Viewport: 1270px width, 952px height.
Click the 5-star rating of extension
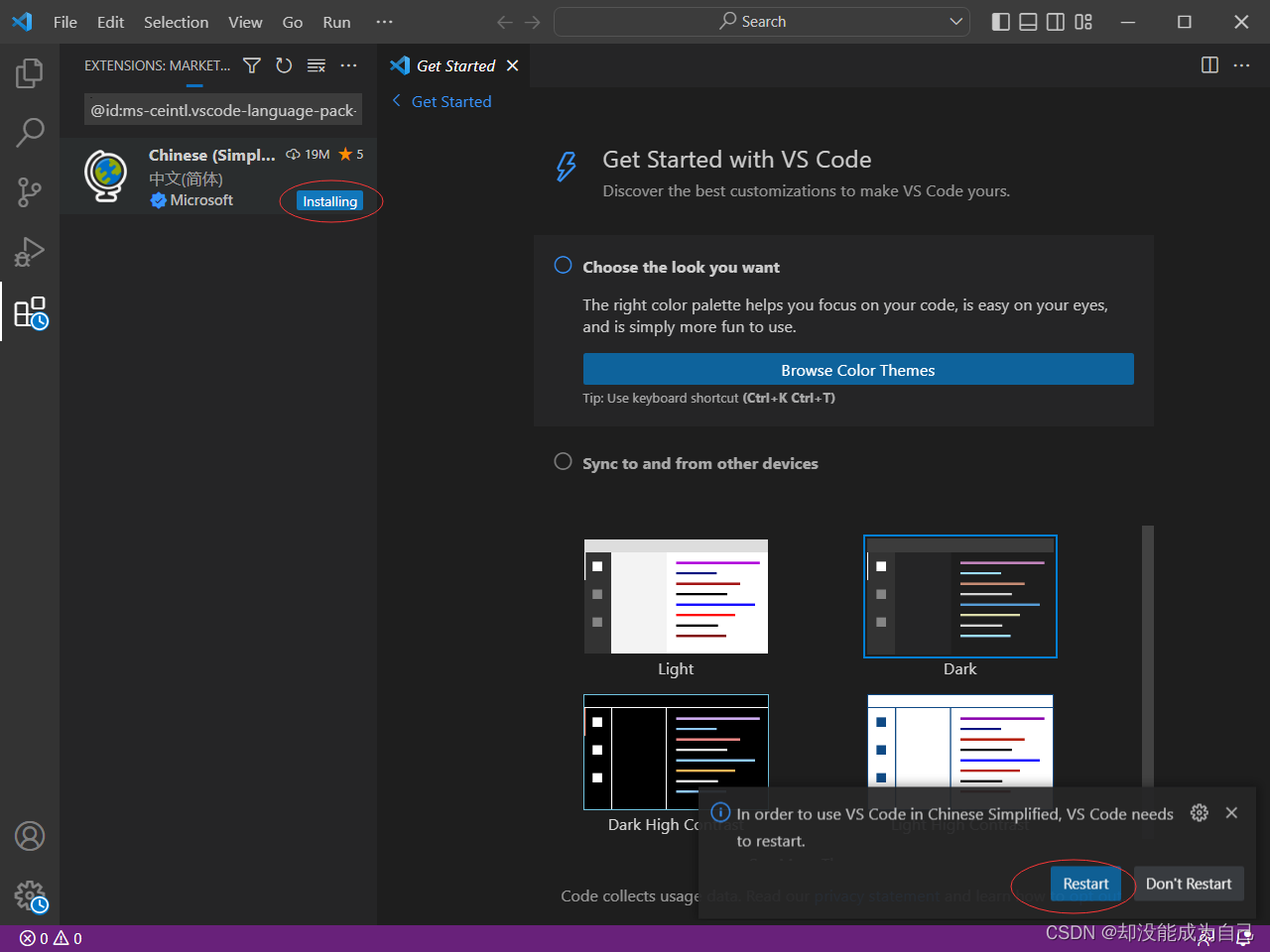(x=351, y=155)
